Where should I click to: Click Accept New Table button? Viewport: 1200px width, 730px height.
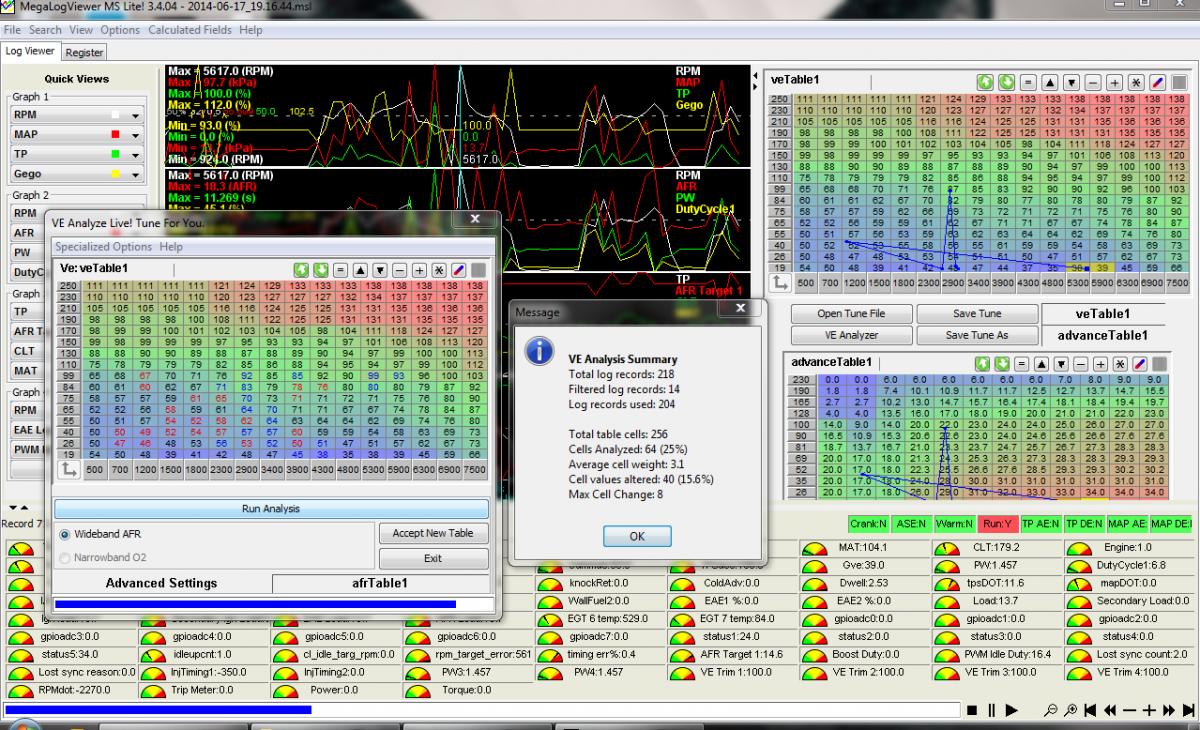tap(433, 533)
